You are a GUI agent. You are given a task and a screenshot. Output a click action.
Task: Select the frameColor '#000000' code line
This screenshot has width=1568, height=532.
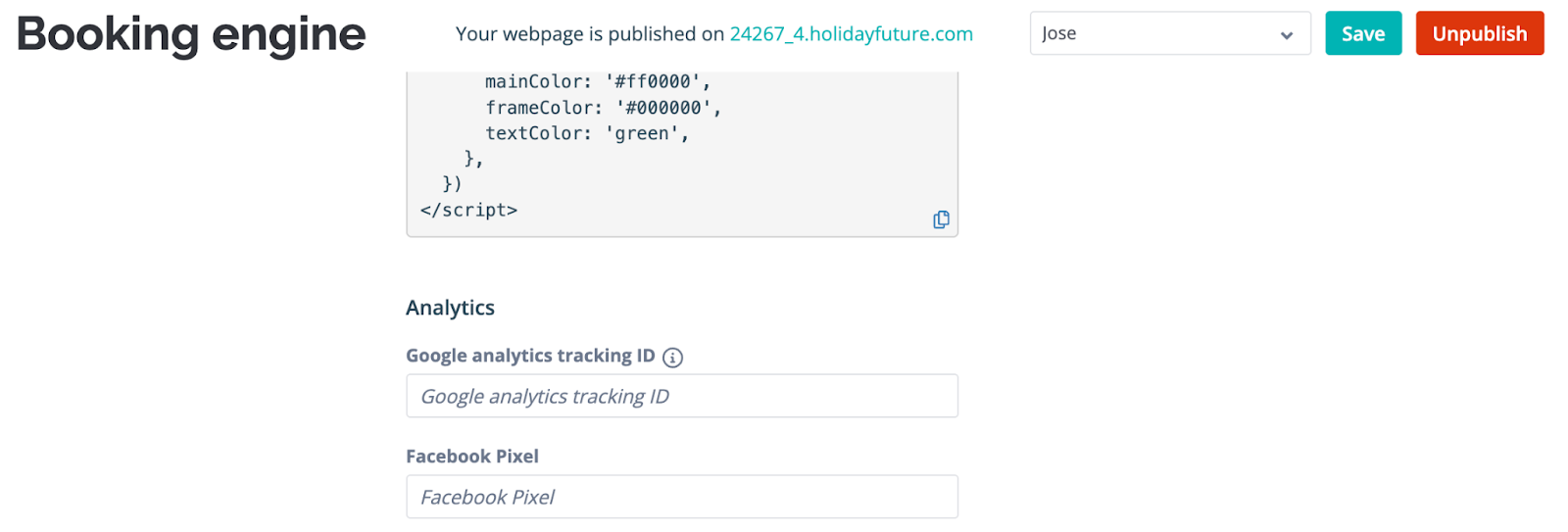[604, 108]
